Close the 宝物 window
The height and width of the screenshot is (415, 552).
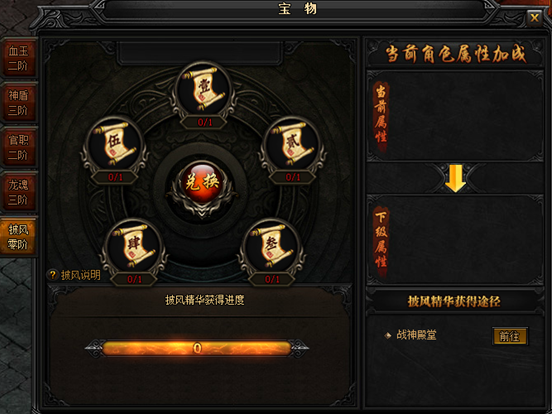click(534, 17)
